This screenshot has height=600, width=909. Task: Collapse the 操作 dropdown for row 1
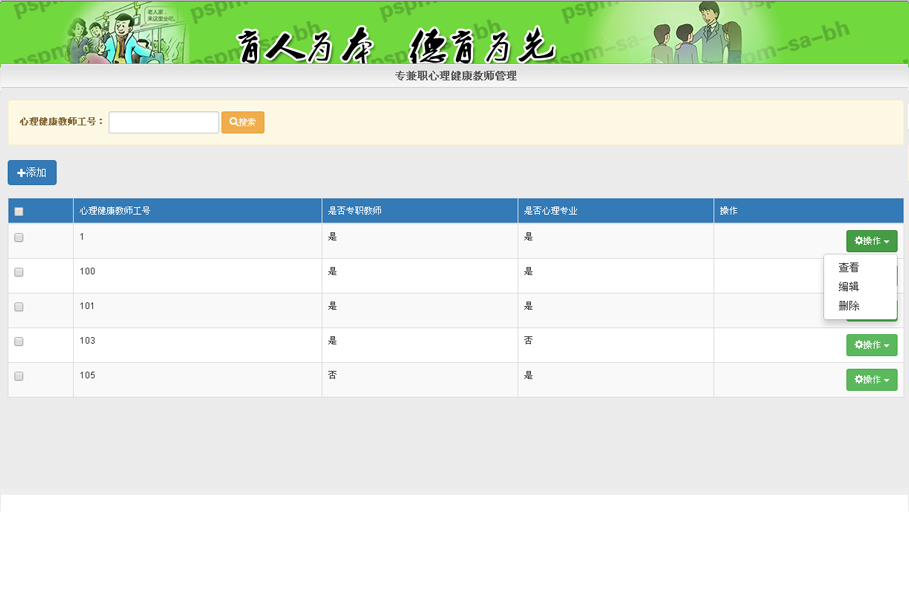pyautogui.click(x=871, y=241)
